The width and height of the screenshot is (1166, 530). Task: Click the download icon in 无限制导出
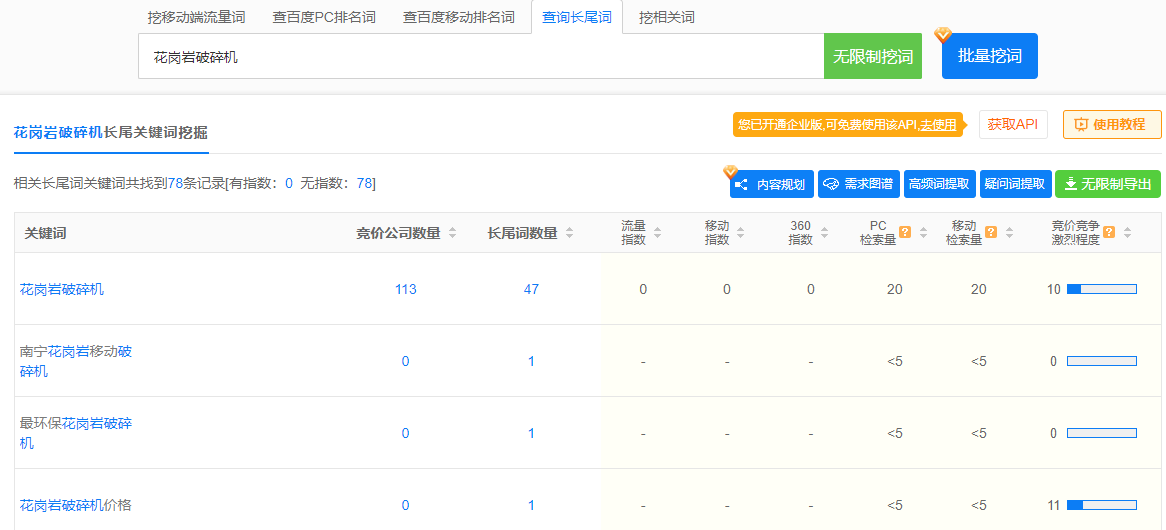pos(1071,184)
